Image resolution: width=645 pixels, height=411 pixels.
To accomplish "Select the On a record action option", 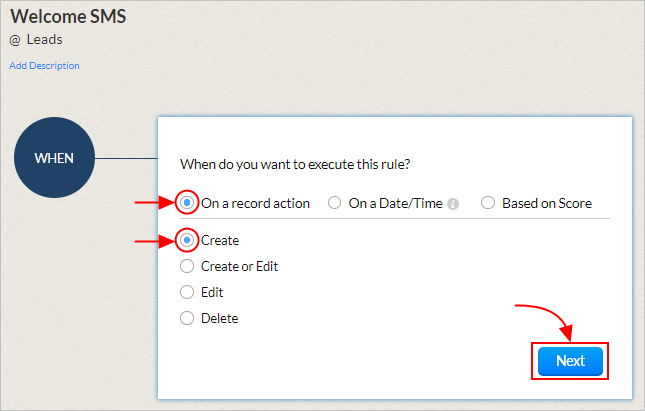I will click(187, 202).
